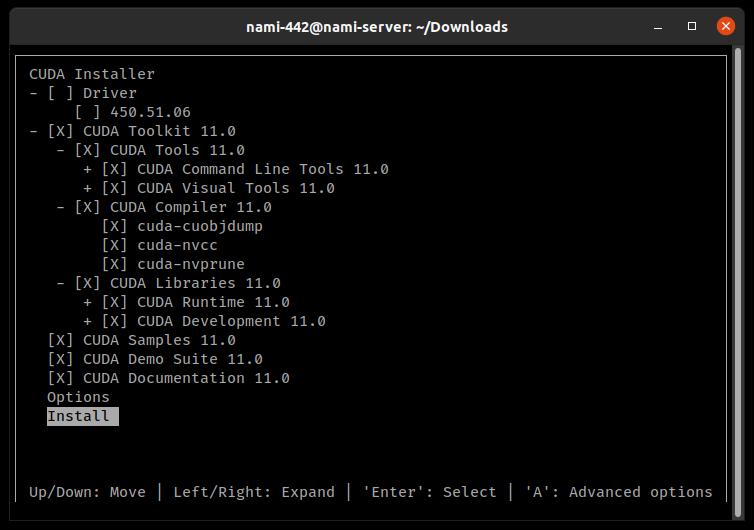Uncheck the CUDA Documentation 11.0 checkbox
754x530 pixels.
pos(60,378)
